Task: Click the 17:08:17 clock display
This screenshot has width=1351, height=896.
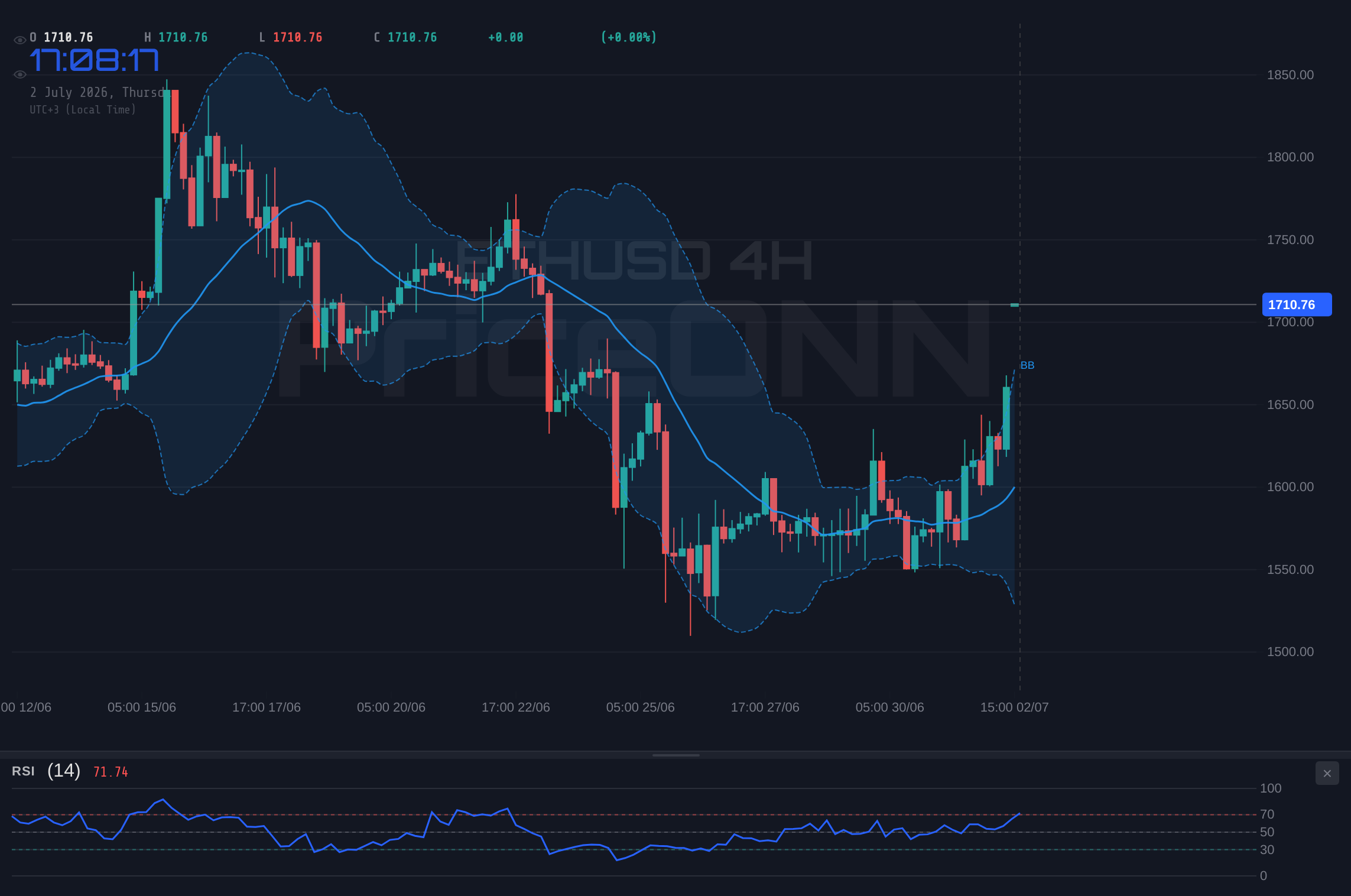Action: pyautogui.click(x=95, y=60)
